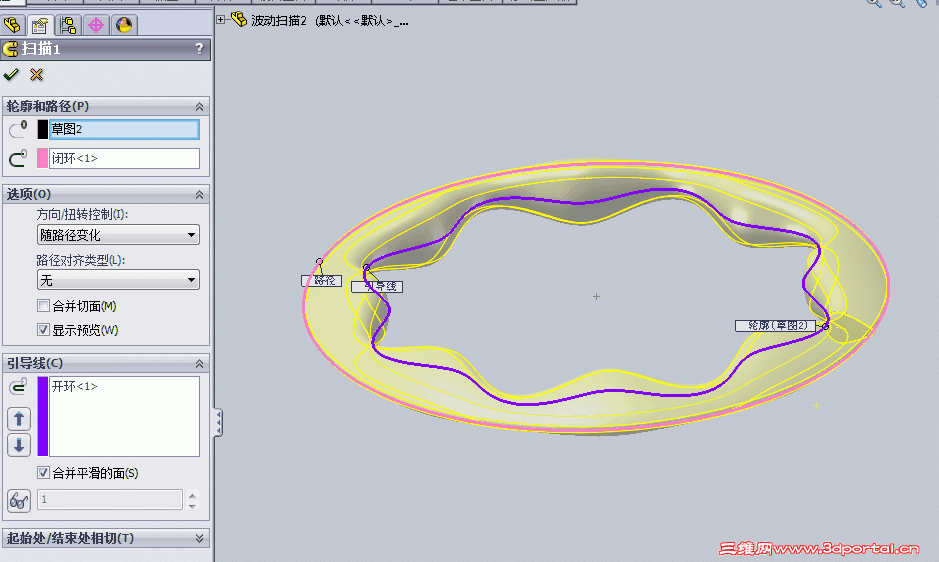This screenshot has width=939, height=562.
Task: Click the pink path color swatch
Action: (x=43, y=159)
